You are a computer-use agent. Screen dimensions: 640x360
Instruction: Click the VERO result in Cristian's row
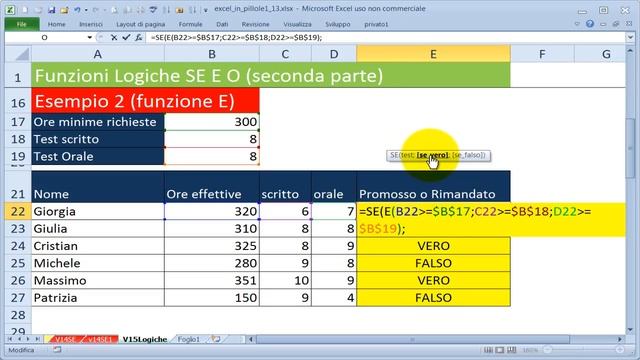pos(433,246)
